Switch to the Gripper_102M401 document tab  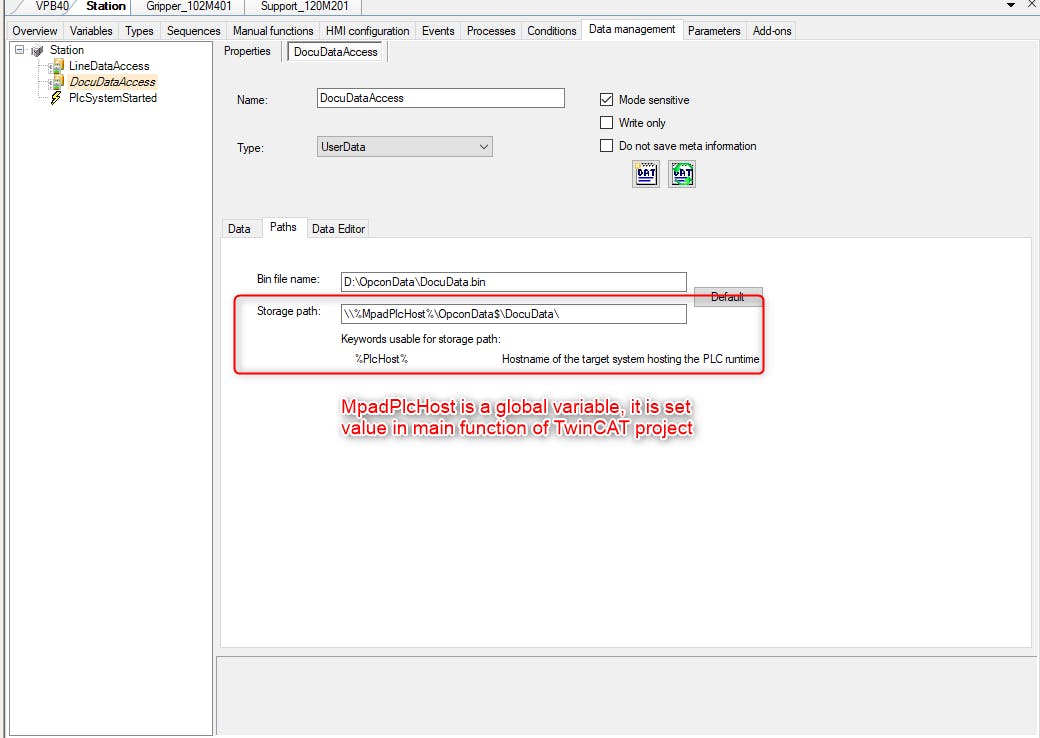pyautogui.click(x=189, y=6)
